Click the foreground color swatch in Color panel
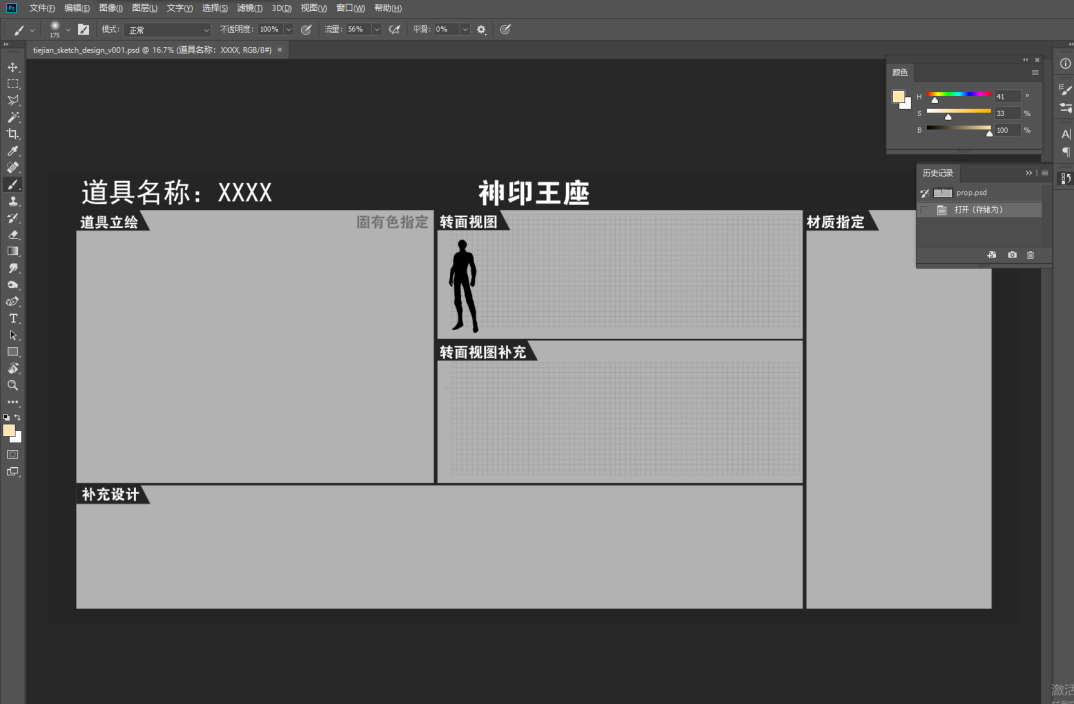1074x704 pixels. point(898,94)
